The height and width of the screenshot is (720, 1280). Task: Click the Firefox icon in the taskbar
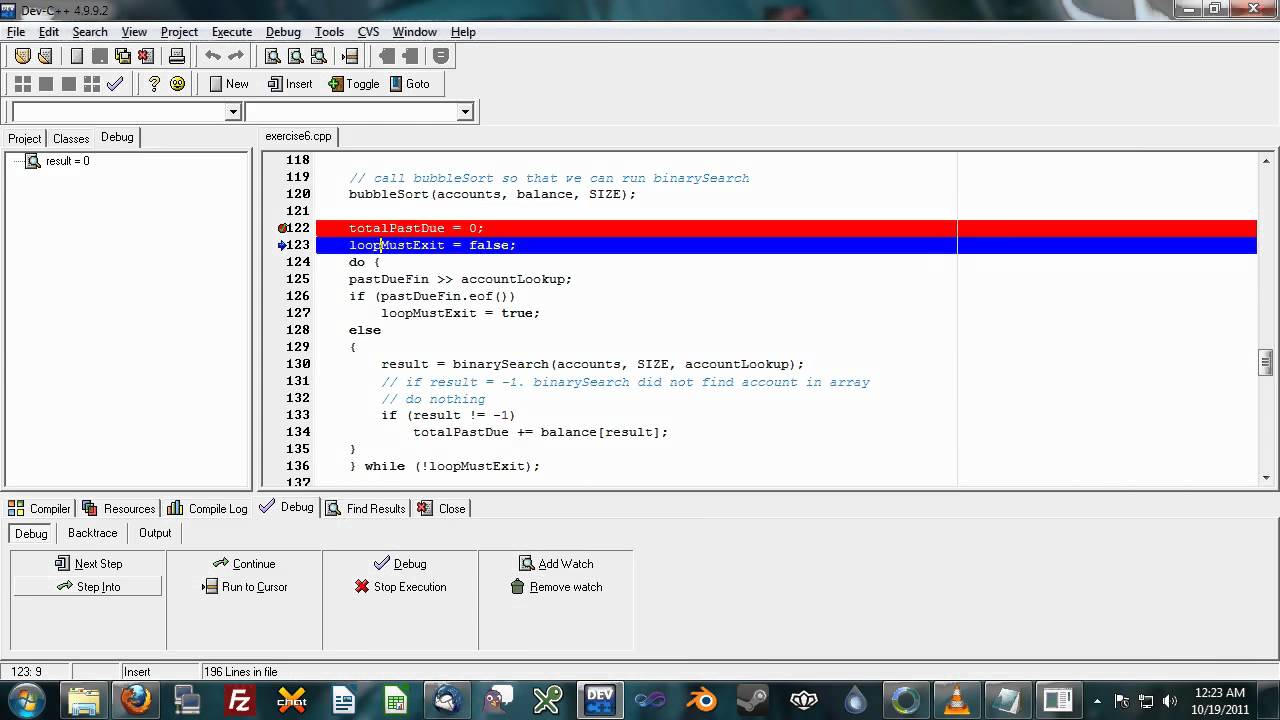tap(136, 700)
